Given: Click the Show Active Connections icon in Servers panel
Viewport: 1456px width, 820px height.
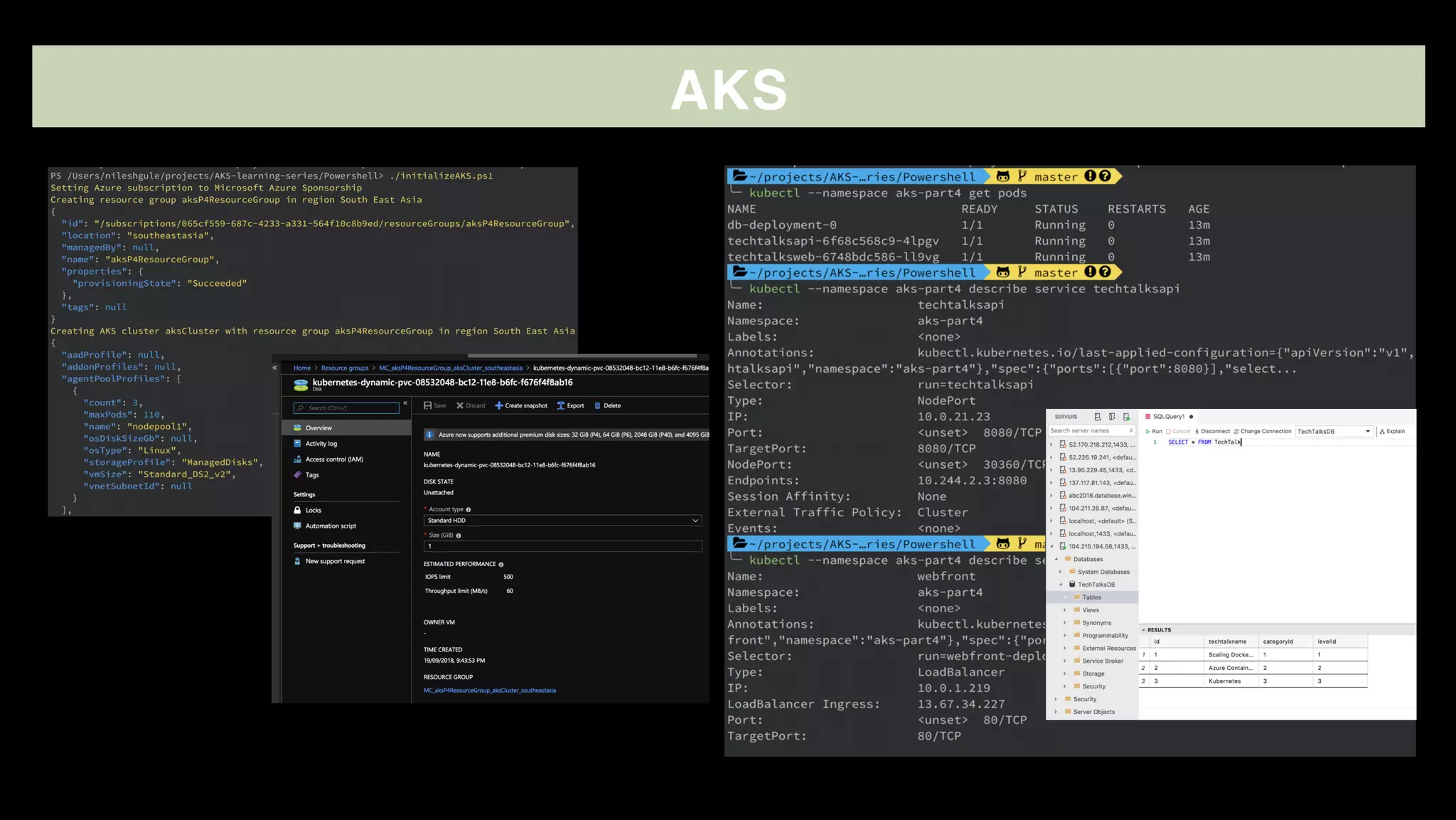Looking at the screenshot, I should point(1126,417).
